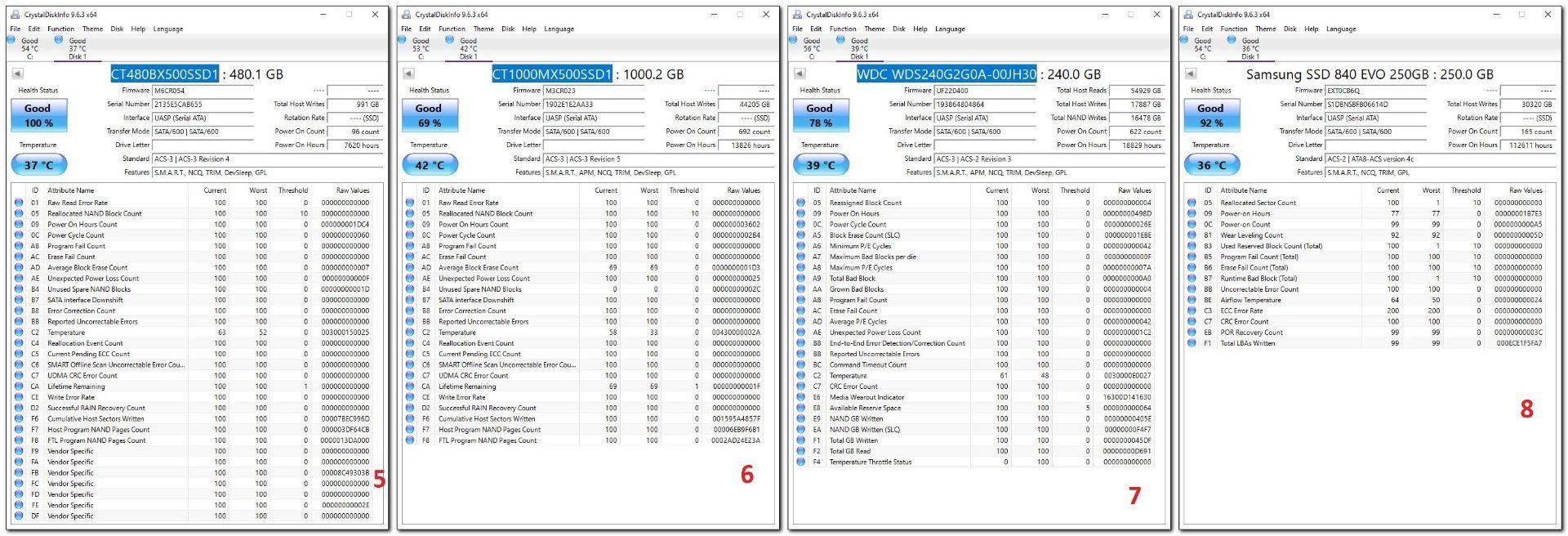Select the Disk 1 tab showing 36 °C
The height and width of the screenshot is (536, 1568).
[x=1250, y=48]
